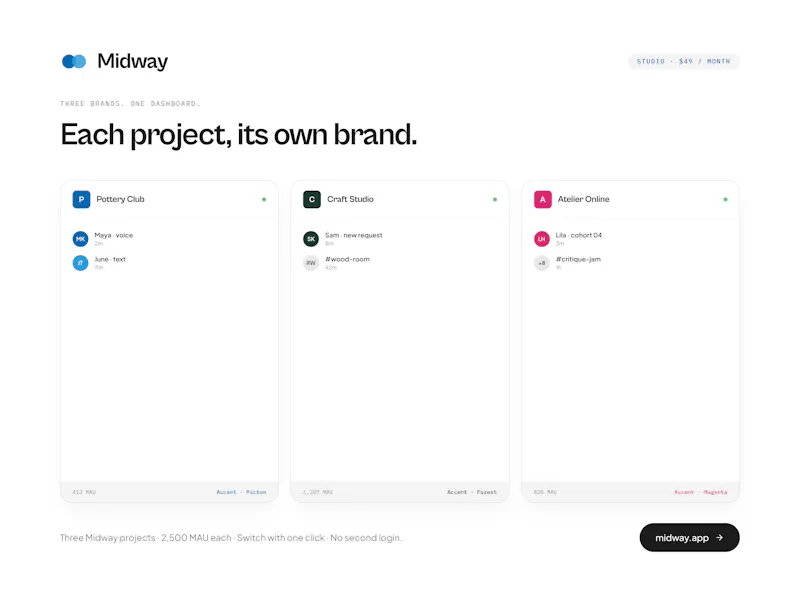Viewport: 800px width, 600px height.
Task: Click the midway.app arrow button
Action: 689,537
